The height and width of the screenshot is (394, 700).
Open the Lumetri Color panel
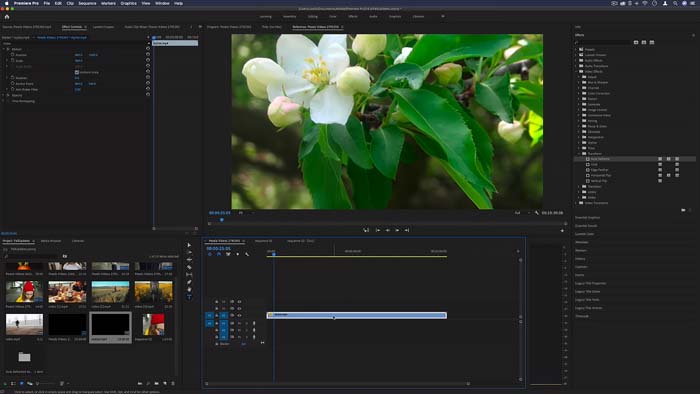584,234
